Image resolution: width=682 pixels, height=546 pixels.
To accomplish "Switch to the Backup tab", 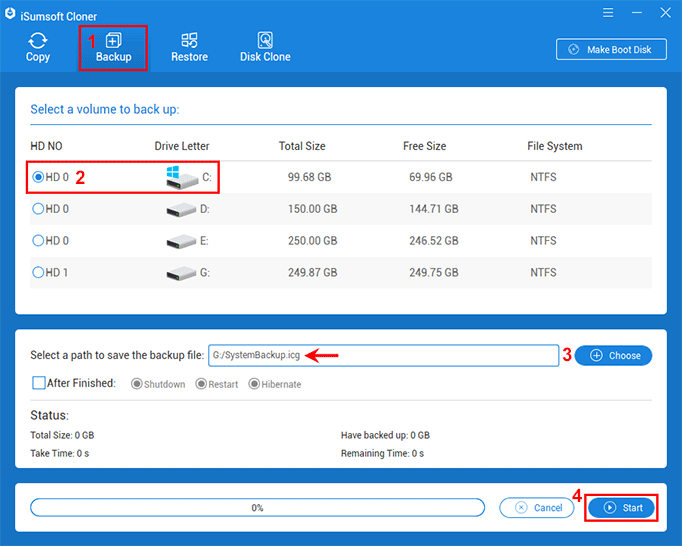I will [x=114, y=47].
